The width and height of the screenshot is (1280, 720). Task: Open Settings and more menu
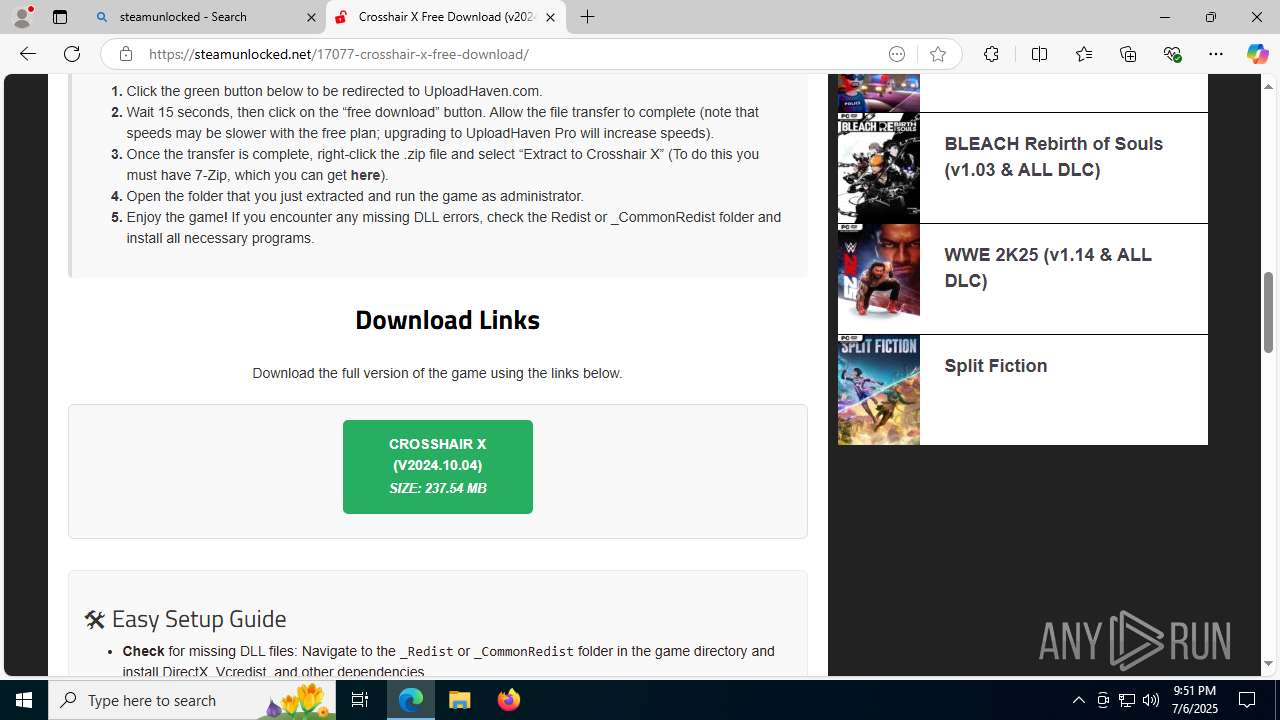1216,54
